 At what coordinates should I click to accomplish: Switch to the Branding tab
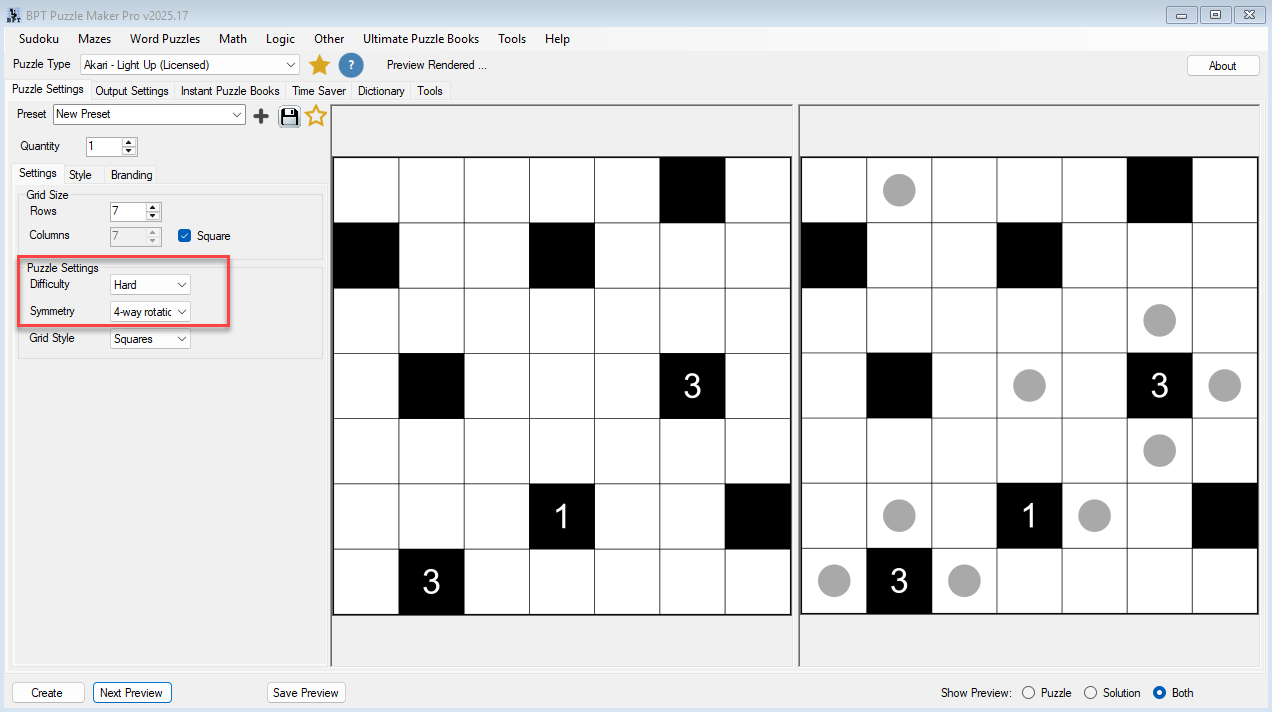click(x=130, y=174)
